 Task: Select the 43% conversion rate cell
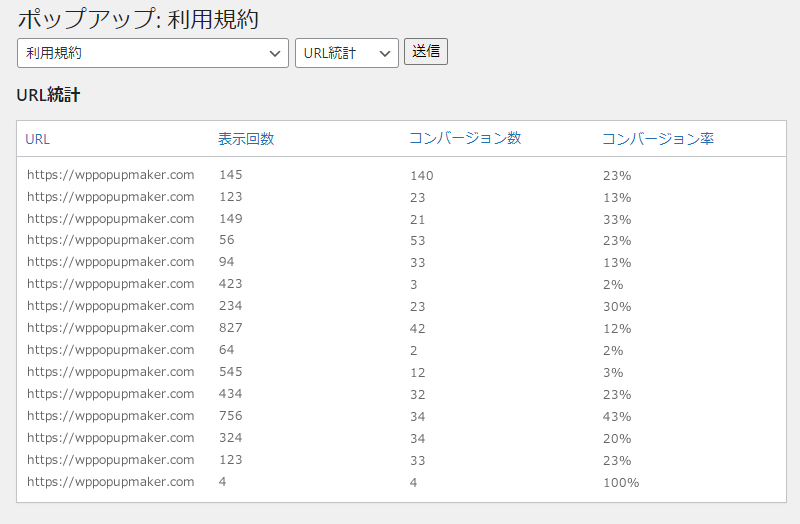click(617, 416)
